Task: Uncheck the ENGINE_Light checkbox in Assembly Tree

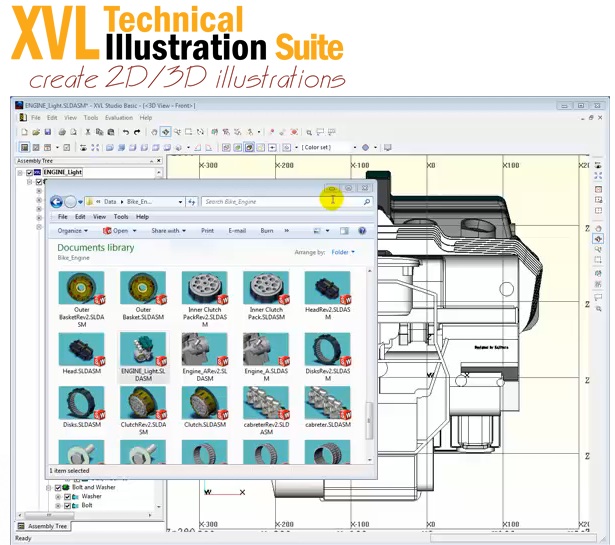Action: (x=29, y=172)
